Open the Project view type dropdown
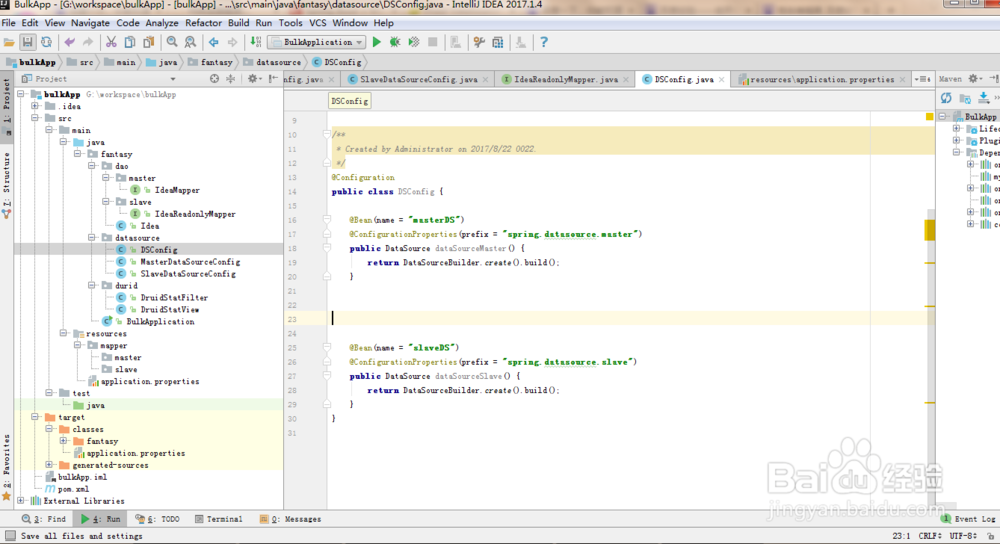Viewport: 1000px width, 544px height. pyautogui.click(x=173, y=79)
